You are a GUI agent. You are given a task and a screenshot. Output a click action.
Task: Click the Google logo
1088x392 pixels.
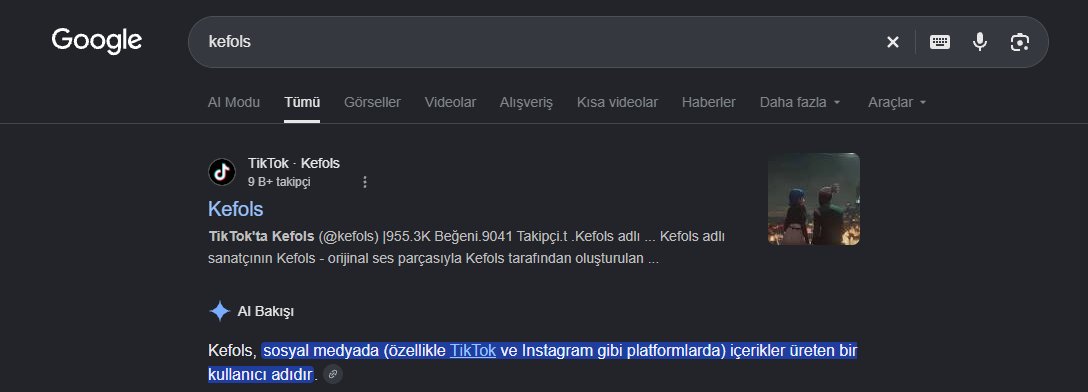[96, 41]
